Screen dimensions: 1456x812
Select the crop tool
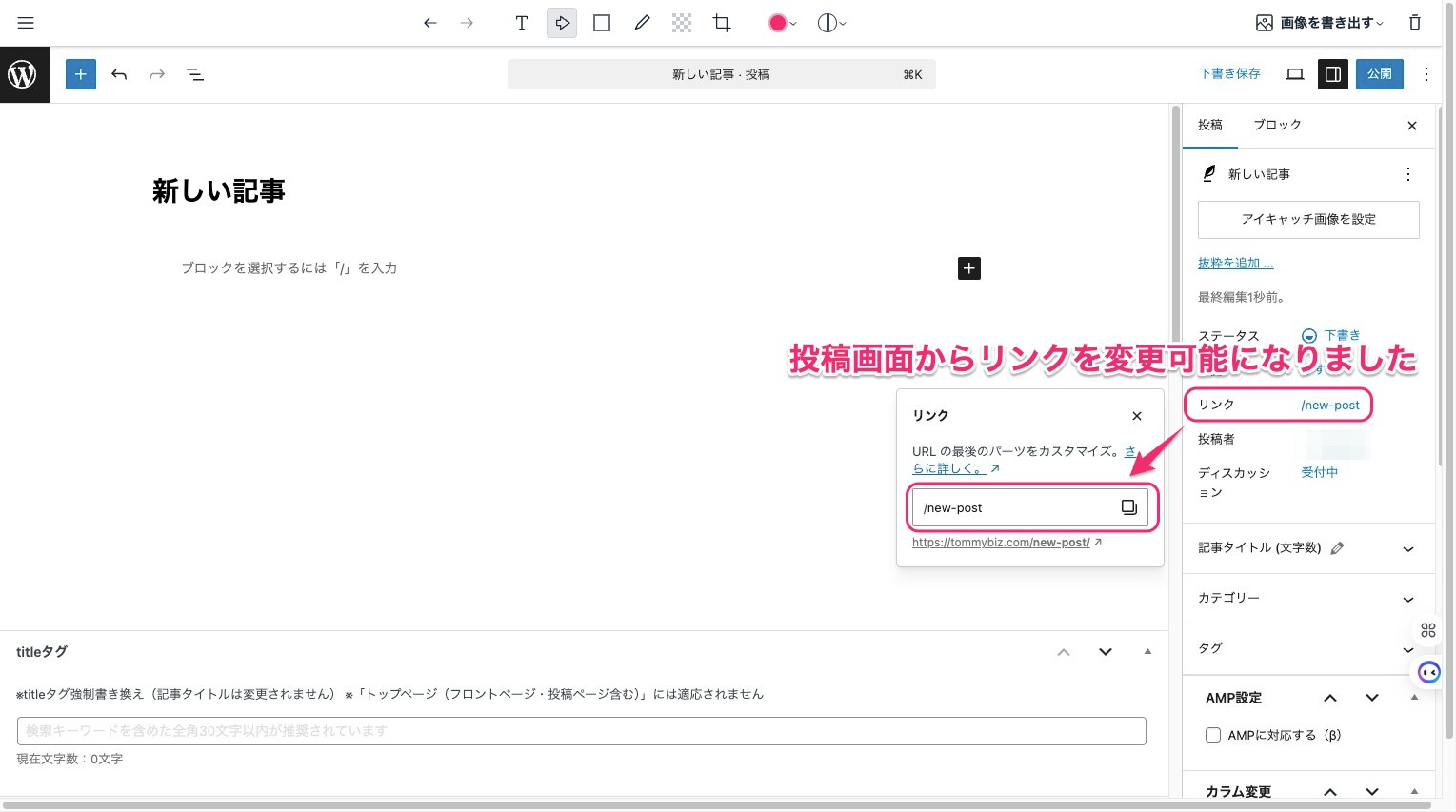(x=722, y=23)
